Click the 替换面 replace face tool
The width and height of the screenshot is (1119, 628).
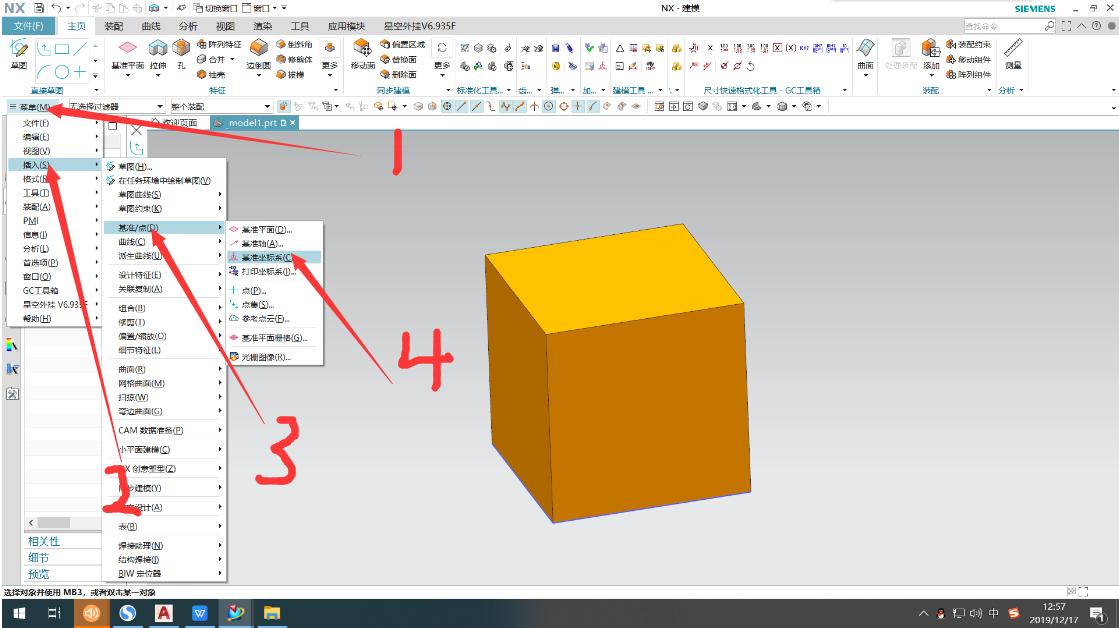click(398, 59)
